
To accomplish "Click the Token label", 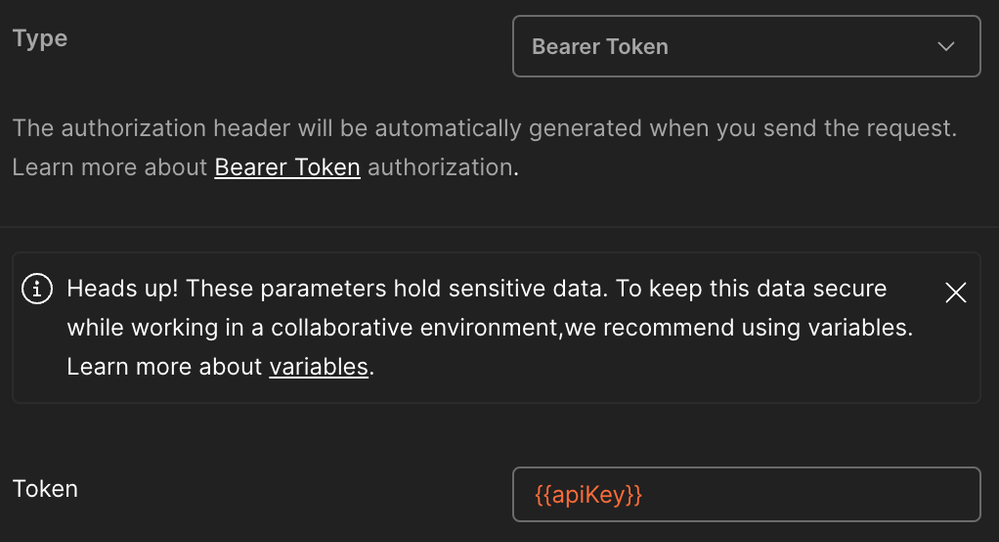I will (45, 489).
